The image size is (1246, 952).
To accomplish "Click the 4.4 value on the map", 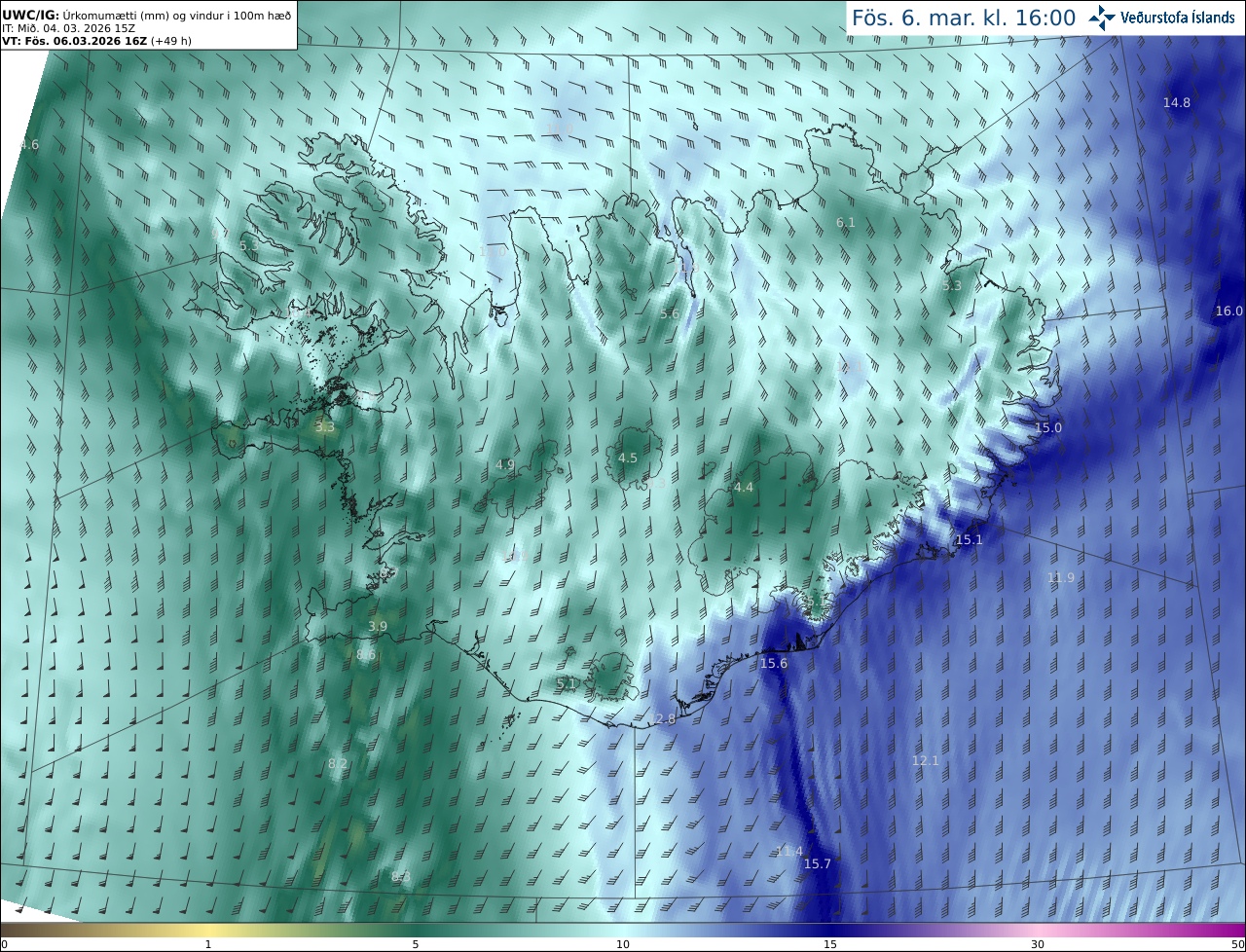I will [x=743, y=487].
